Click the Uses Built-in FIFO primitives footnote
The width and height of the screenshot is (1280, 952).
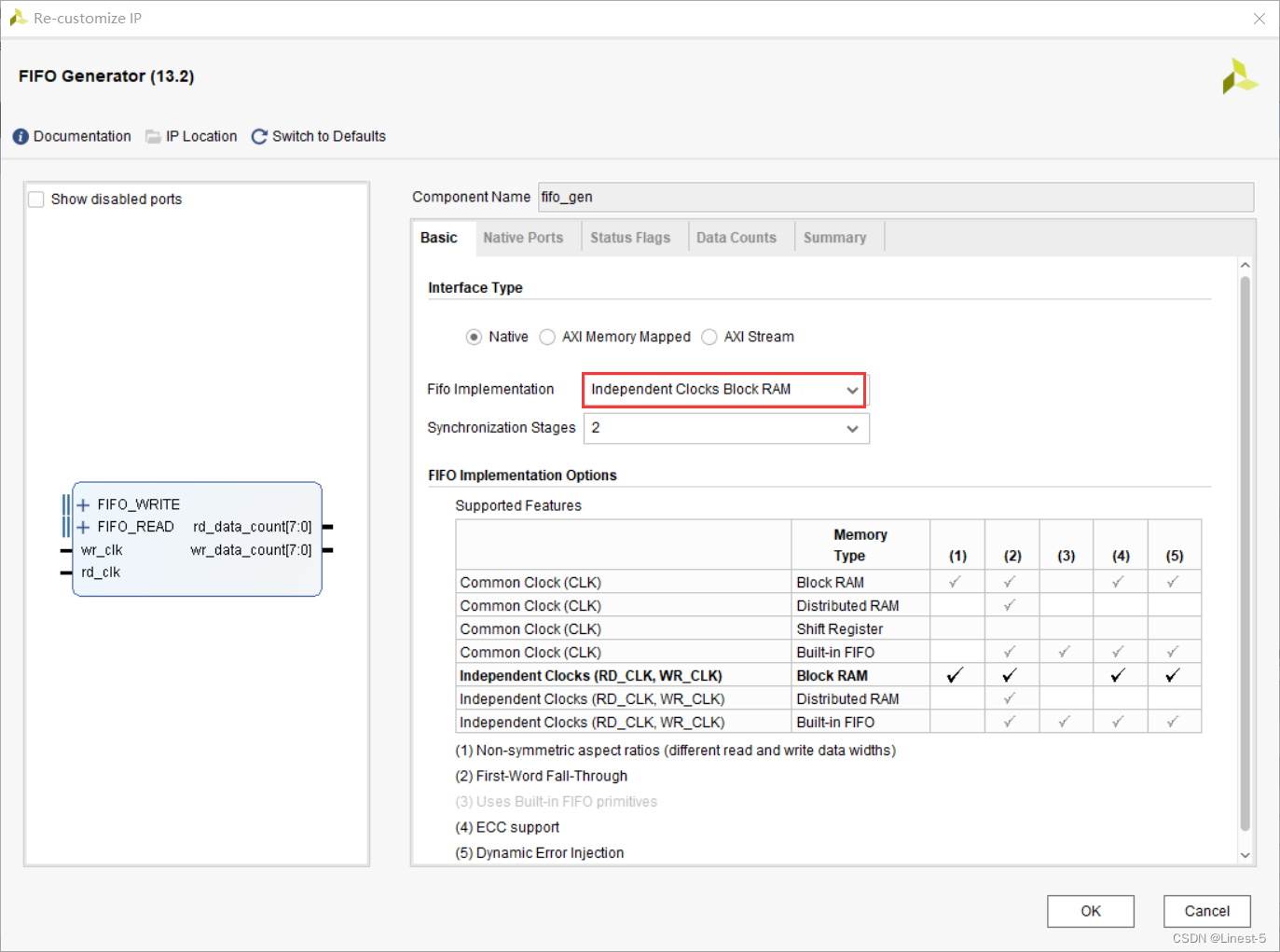click(x=557, y=802)
